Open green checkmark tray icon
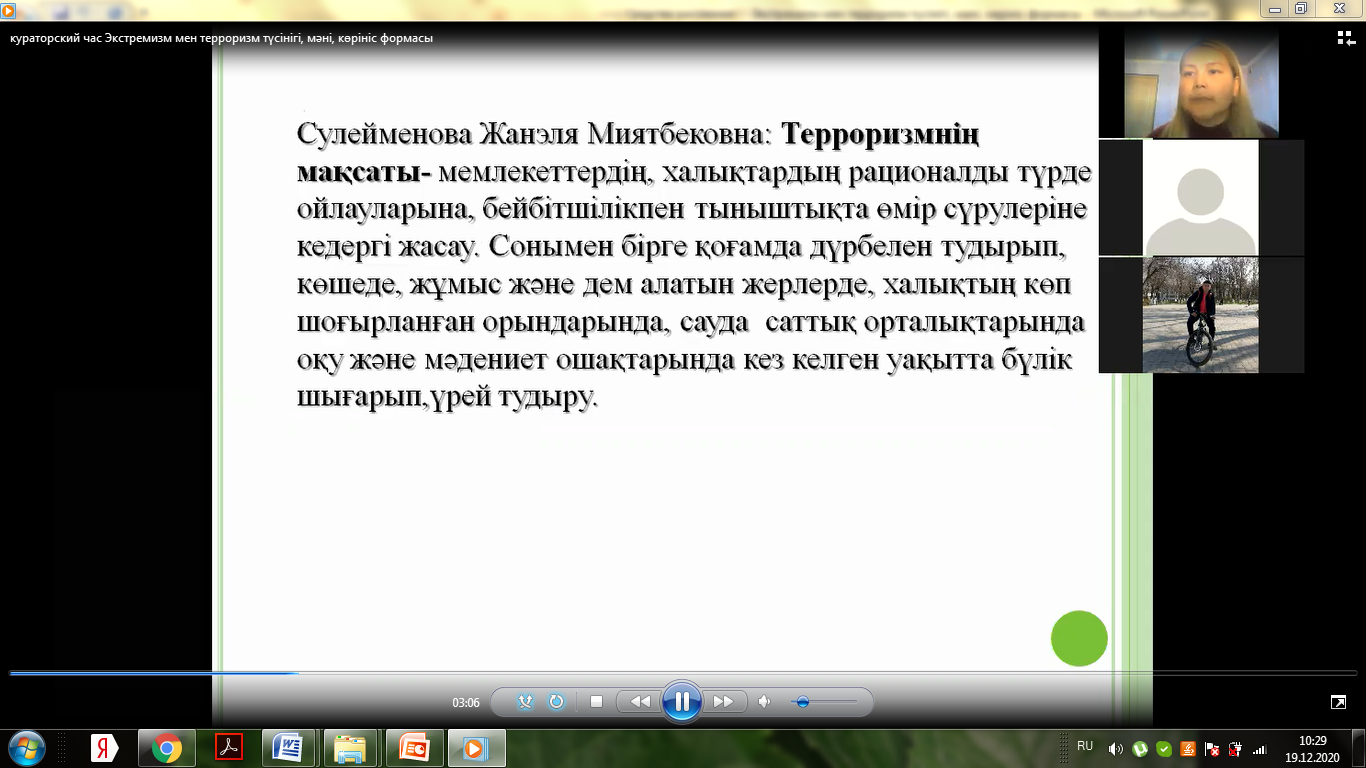1366x768 pixels. click(1164, 749)
